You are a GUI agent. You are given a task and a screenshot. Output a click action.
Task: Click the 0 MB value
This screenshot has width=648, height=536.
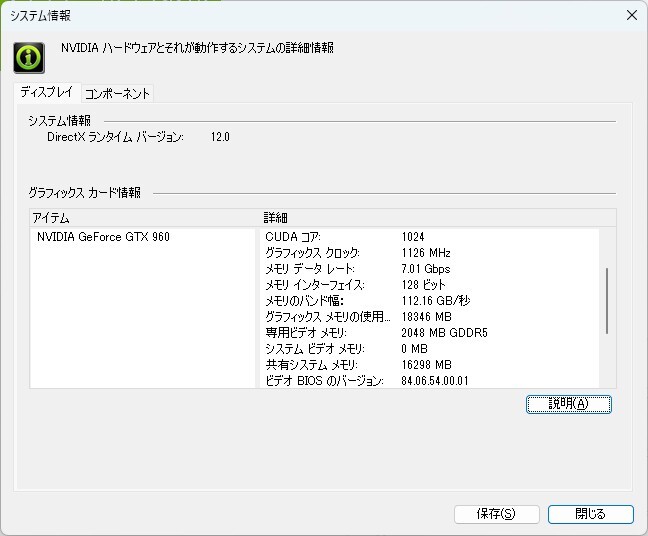[x=415, y=349]
